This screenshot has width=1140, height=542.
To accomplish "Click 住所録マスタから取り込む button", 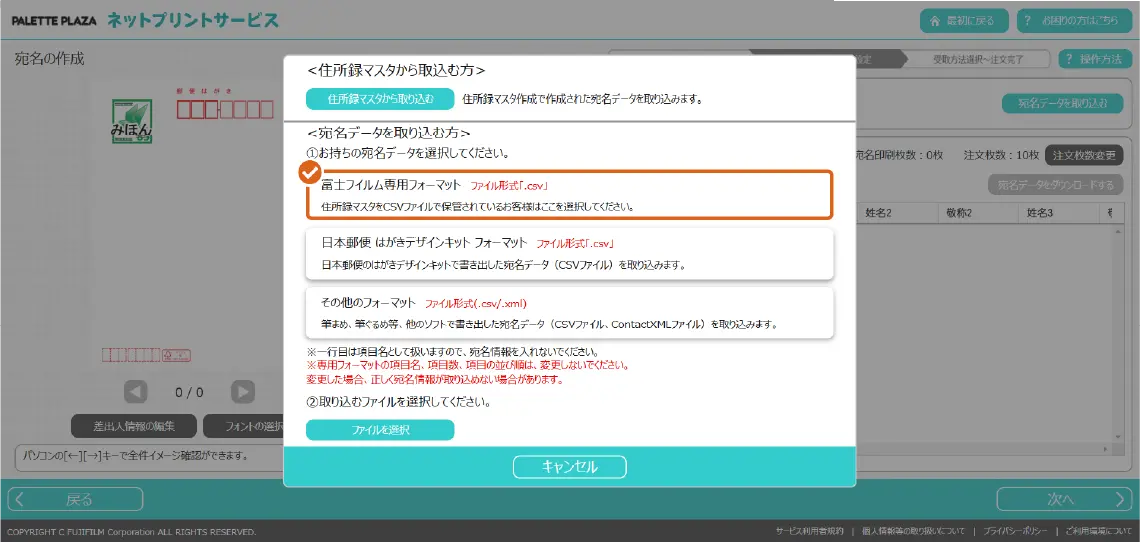I will [x=380, y=99].
